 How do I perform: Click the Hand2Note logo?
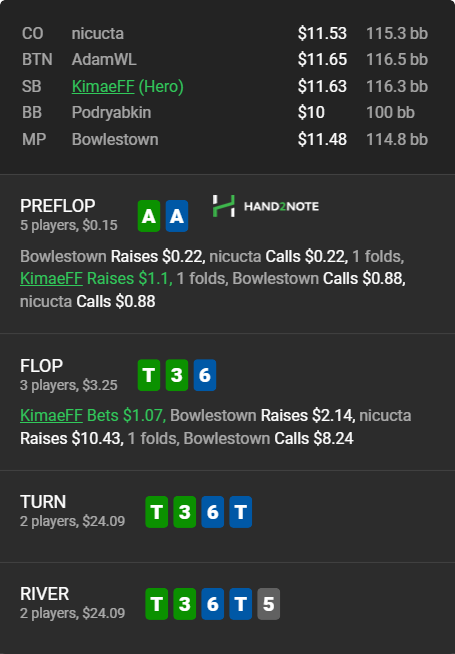click(266, 206)
